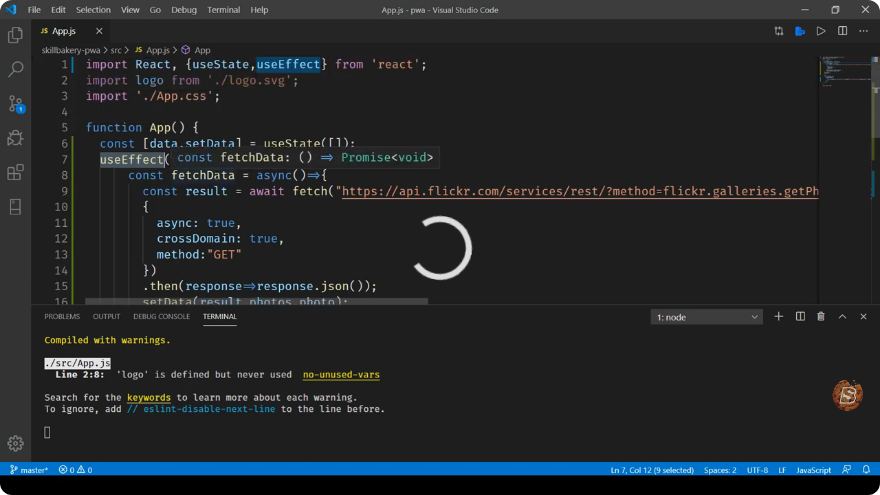880x495 pixels.
Task: Click the Run play icon in editor toolbar
Action: click(821, 31)
